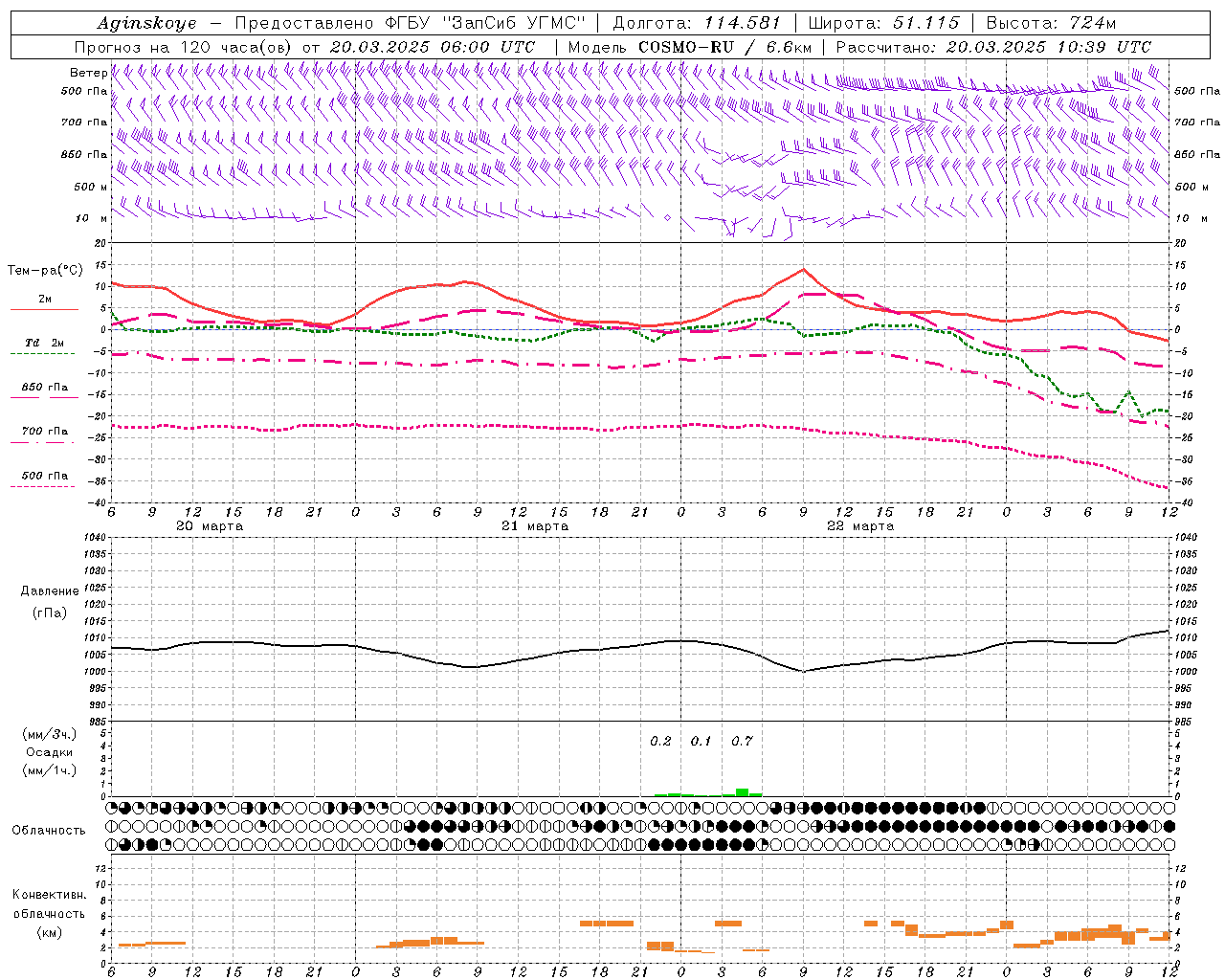Click the 500 м level label left of wind panel
Screen dimensions: 1225x980
[x=92, y=187]
